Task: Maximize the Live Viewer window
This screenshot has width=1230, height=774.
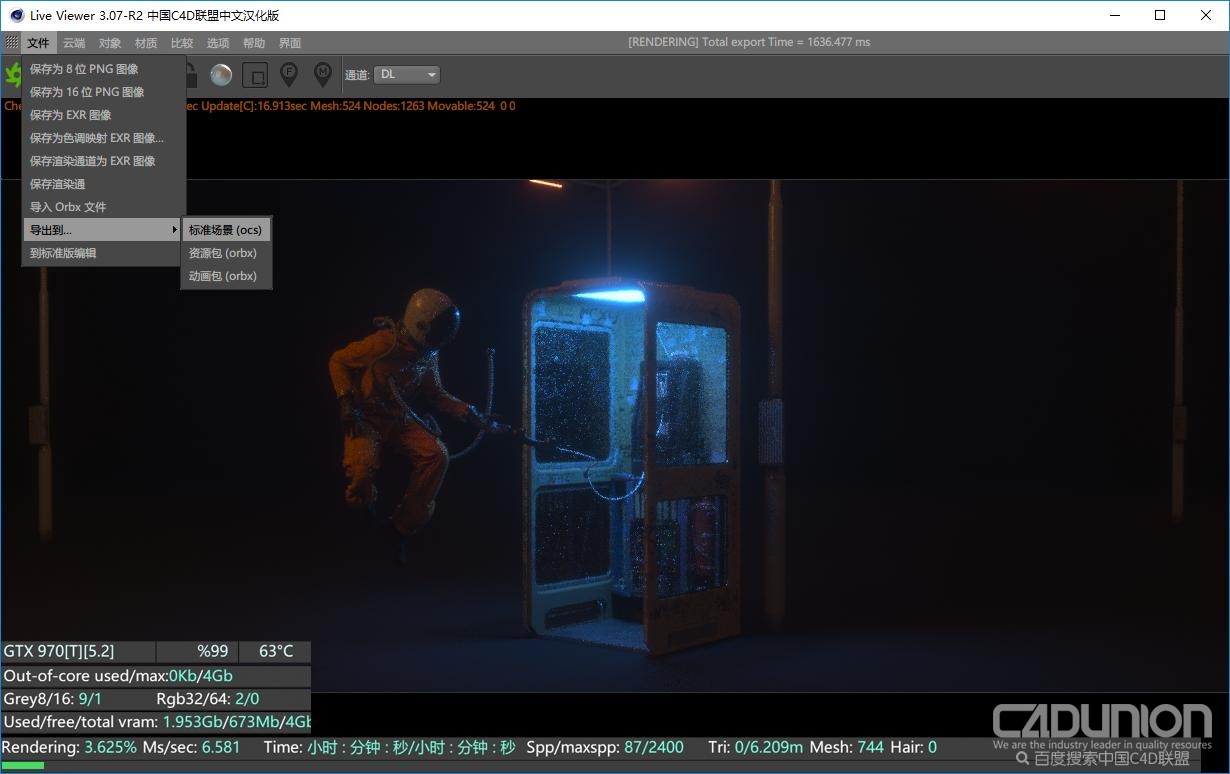Action: pos(1160,15)
